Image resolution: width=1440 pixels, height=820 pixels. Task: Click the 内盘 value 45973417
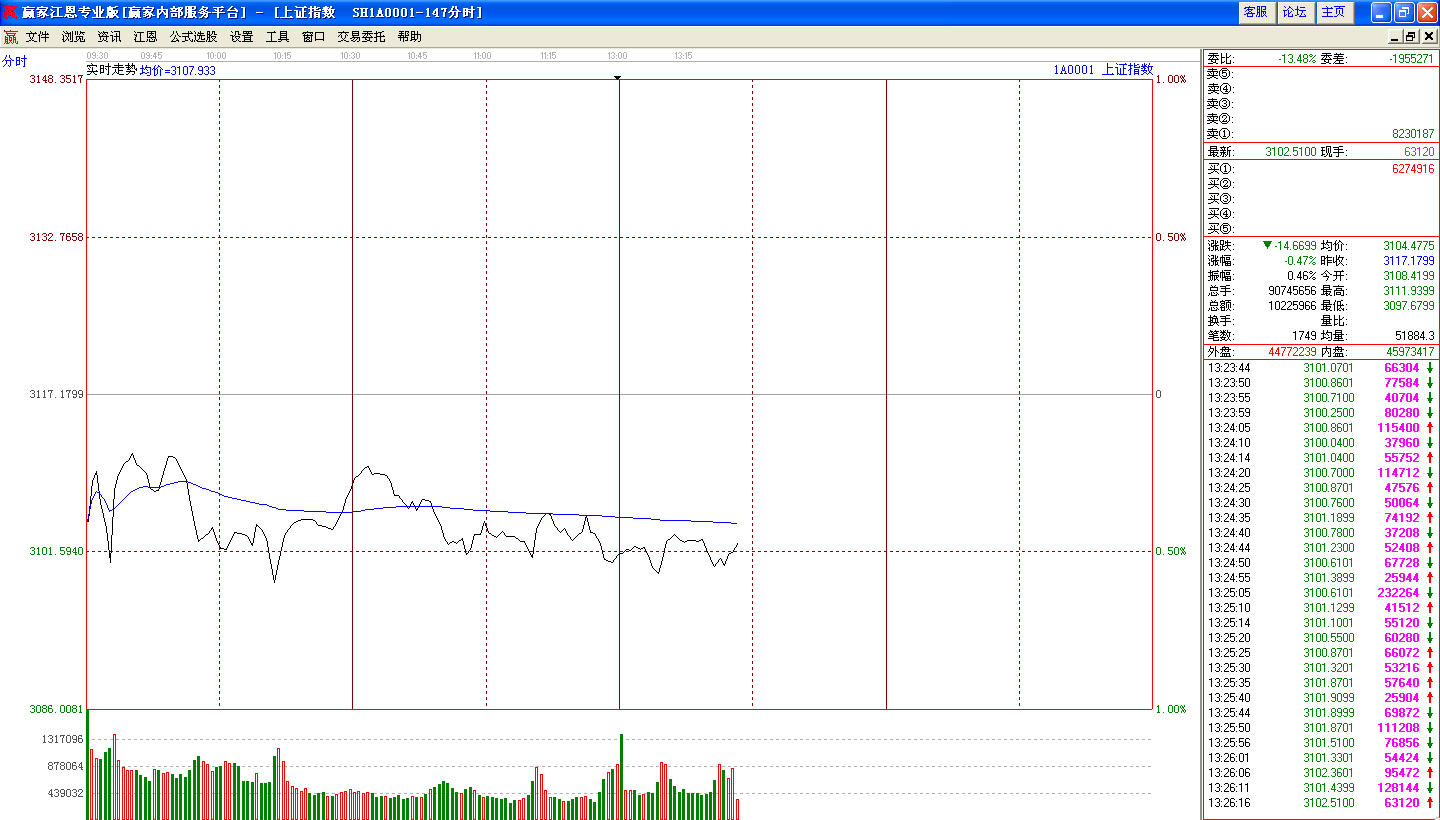[1410, 351]
